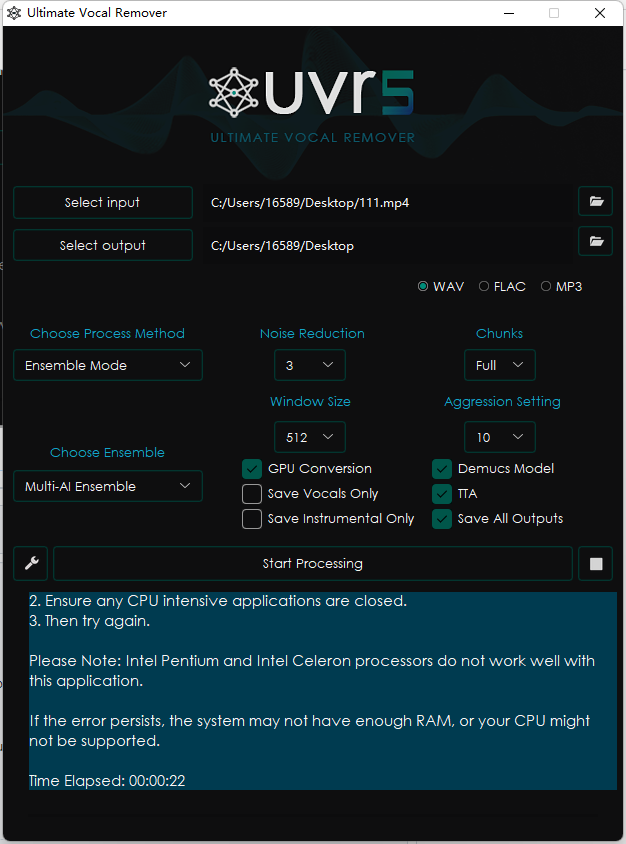The image size is (626, 844).
Task: Click 'Ensure any CPU intensive applications are closed' line
Action: (218, 601)
